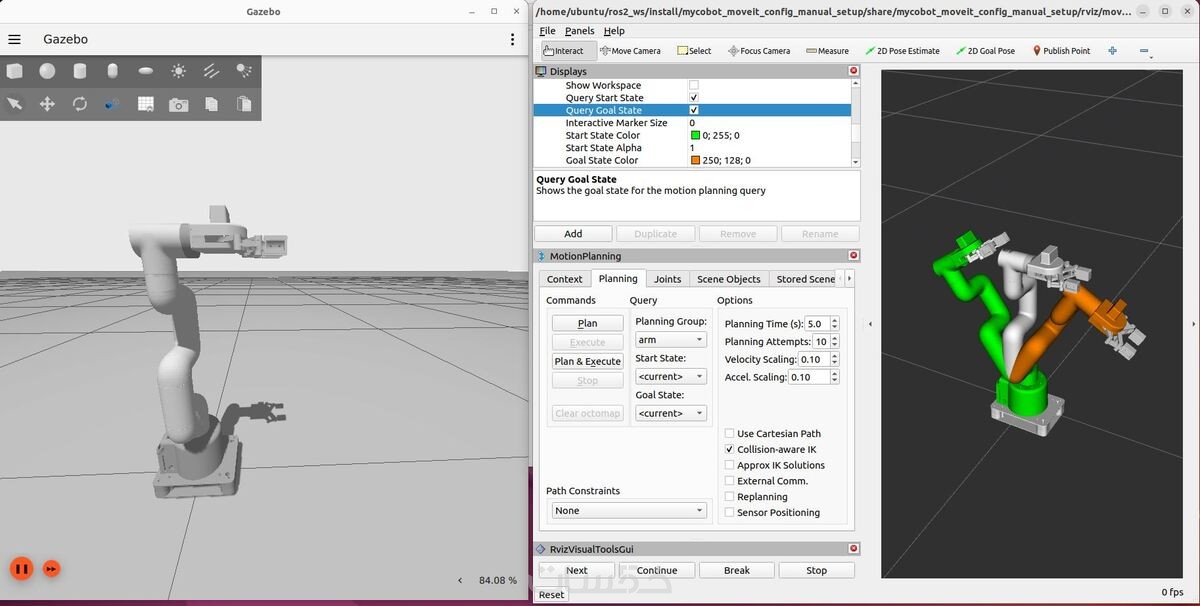The height and width of the screenshot is (606, 1200).
Task: Open the Gazebo hamburger menu
Action: 14,39
